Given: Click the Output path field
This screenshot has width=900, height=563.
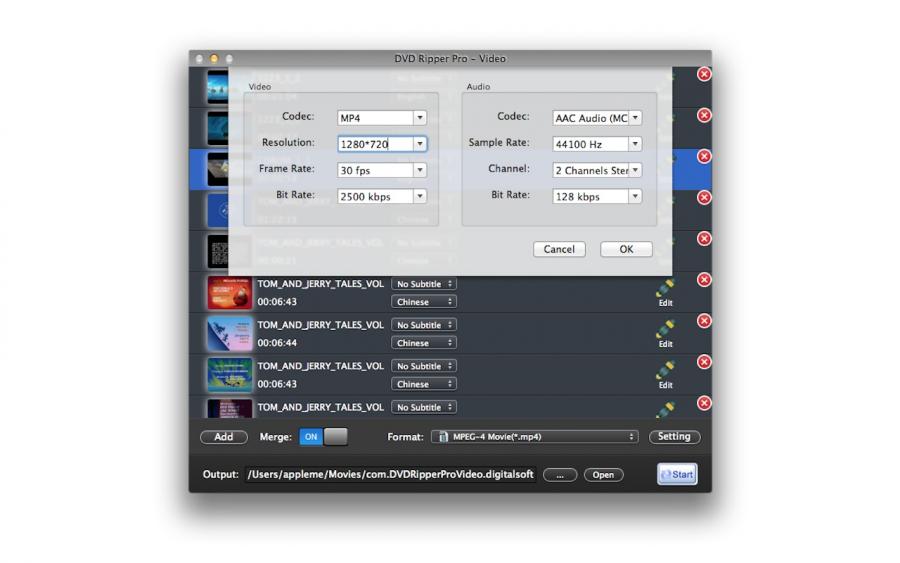Looking at the screenshot, I should [x=390, y=474].
